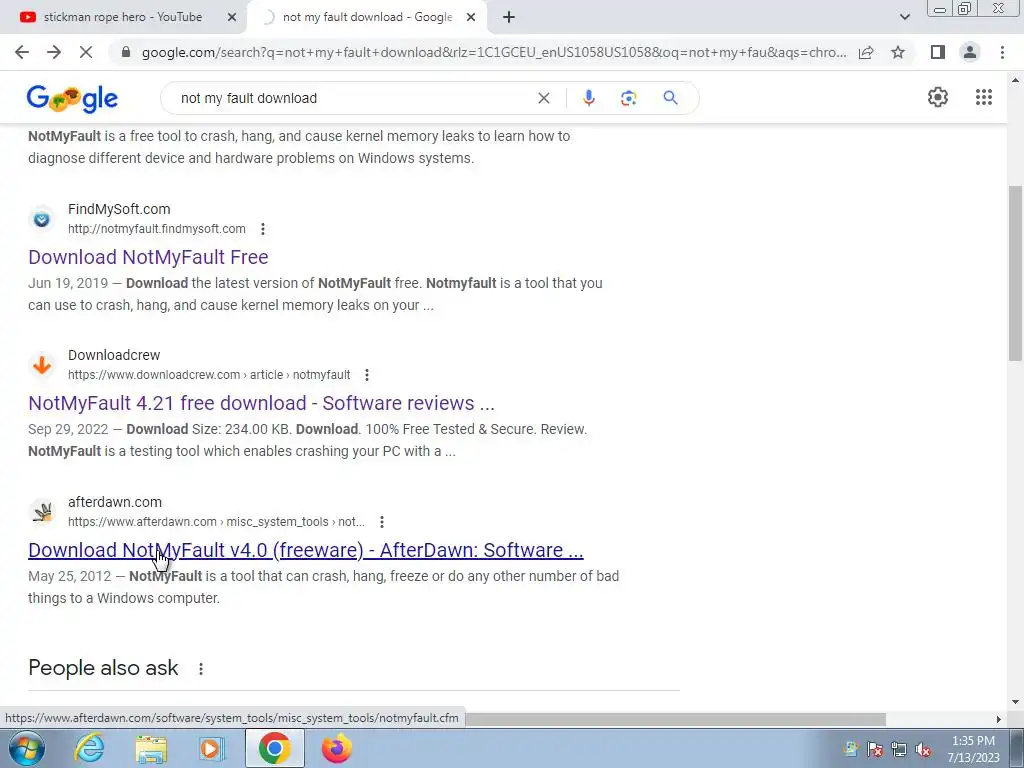Open options for the Downloadcrew result

tap(367, 375)
